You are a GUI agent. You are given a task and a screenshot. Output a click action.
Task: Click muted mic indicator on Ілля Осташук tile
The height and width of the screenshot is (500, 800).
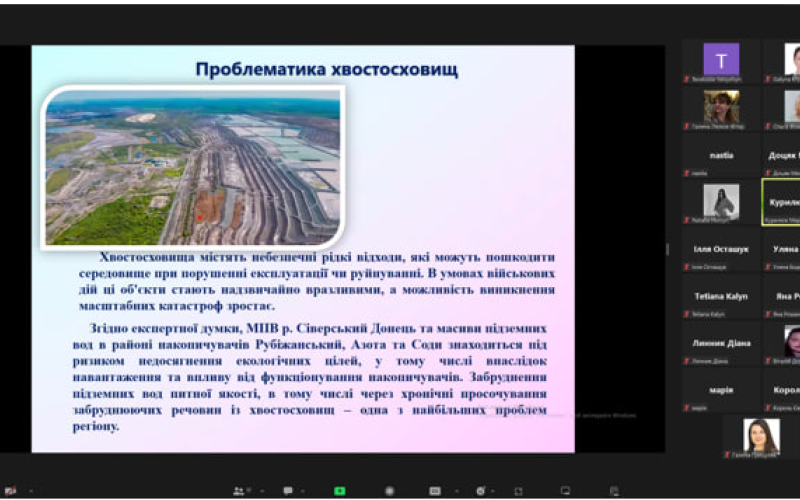(x=687, y=267)
